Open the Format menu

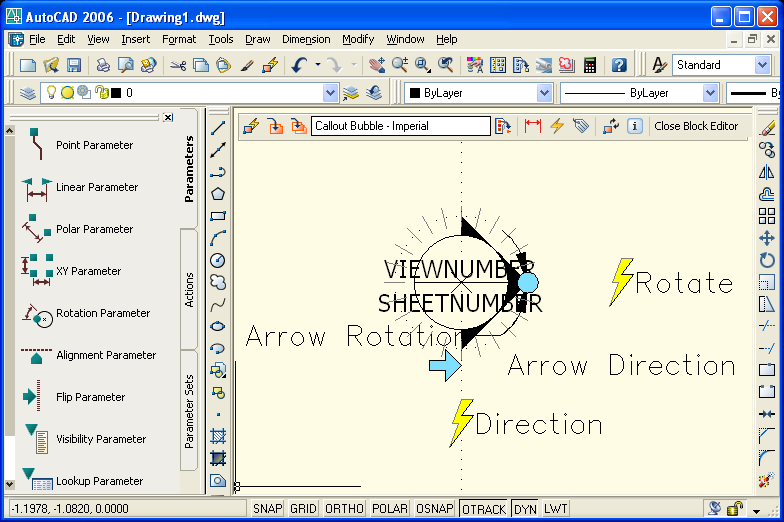click(x=178, y=39)
